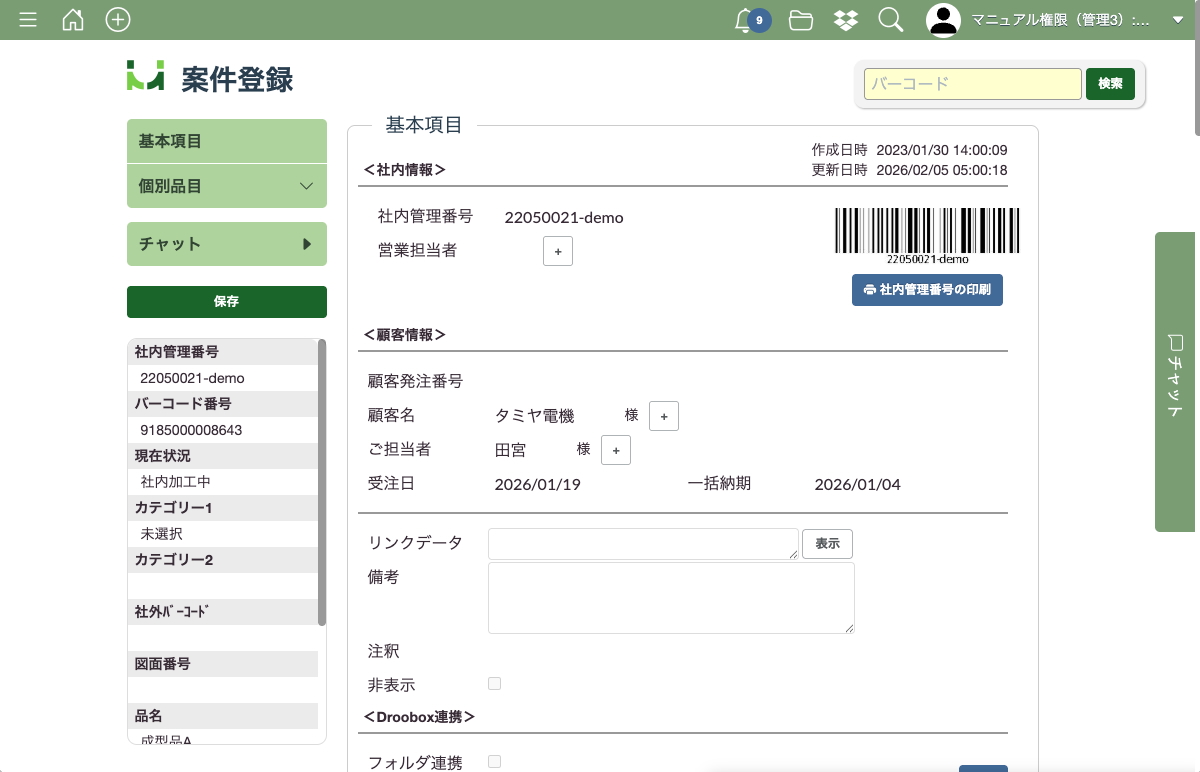This screenshot has height=772, width=1200.
Task: Open the hamburger menu icon
Action: pyautogui.click(x=28, y=20)
